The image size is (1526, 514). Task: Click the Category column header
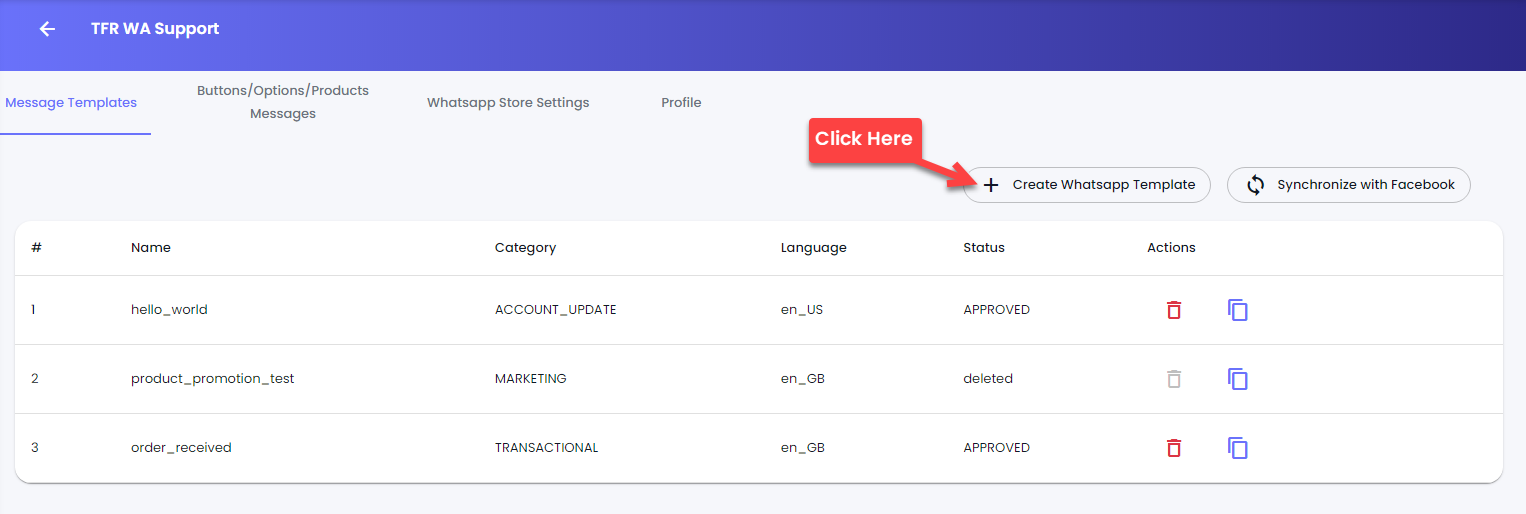click(525, 248)
